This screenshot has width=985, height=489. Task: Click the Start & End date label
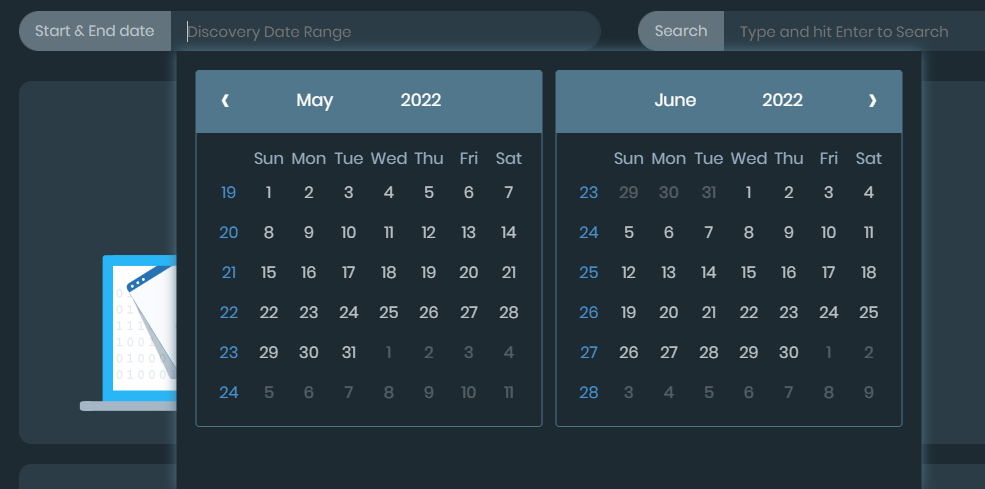[x=95, y=31]
